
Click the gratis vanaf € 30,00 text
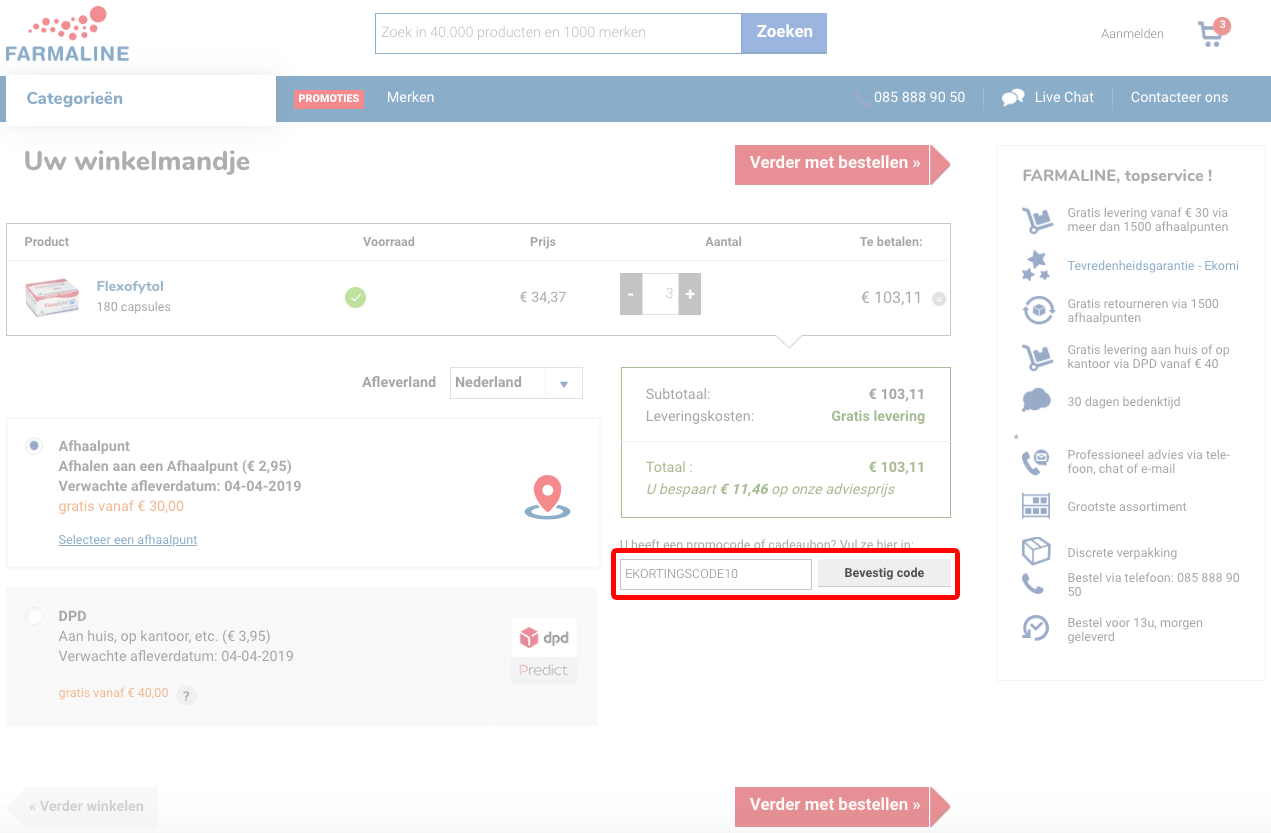pos(121,506)
